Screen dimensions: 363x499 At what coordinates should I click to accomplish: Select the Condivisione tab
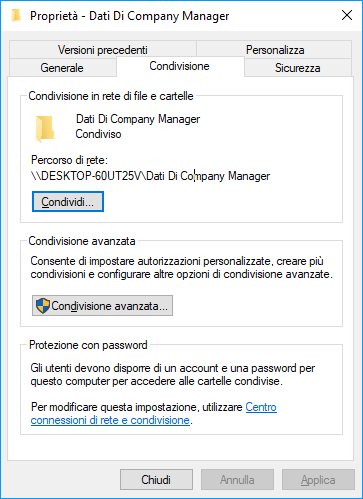point(180,66)
